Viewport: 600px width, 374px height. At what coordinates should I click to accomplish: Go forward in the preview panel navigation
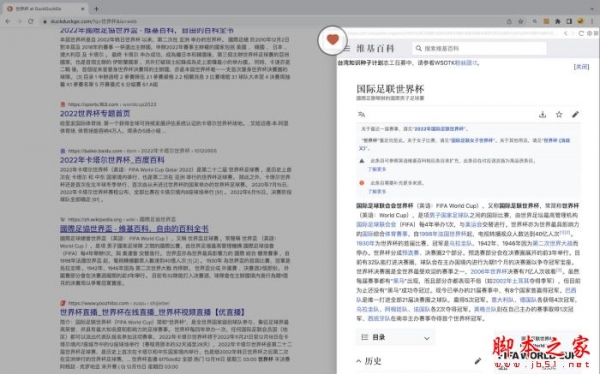point(573,34)
